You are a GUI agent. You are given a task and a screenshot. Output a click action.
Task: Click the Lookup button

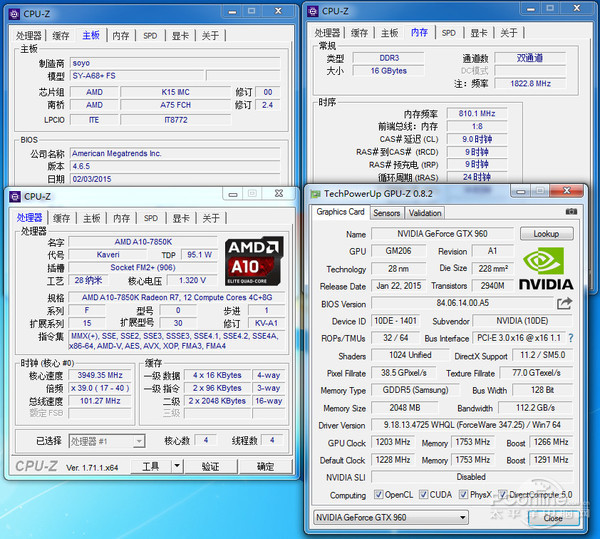(x=545, y=234)
